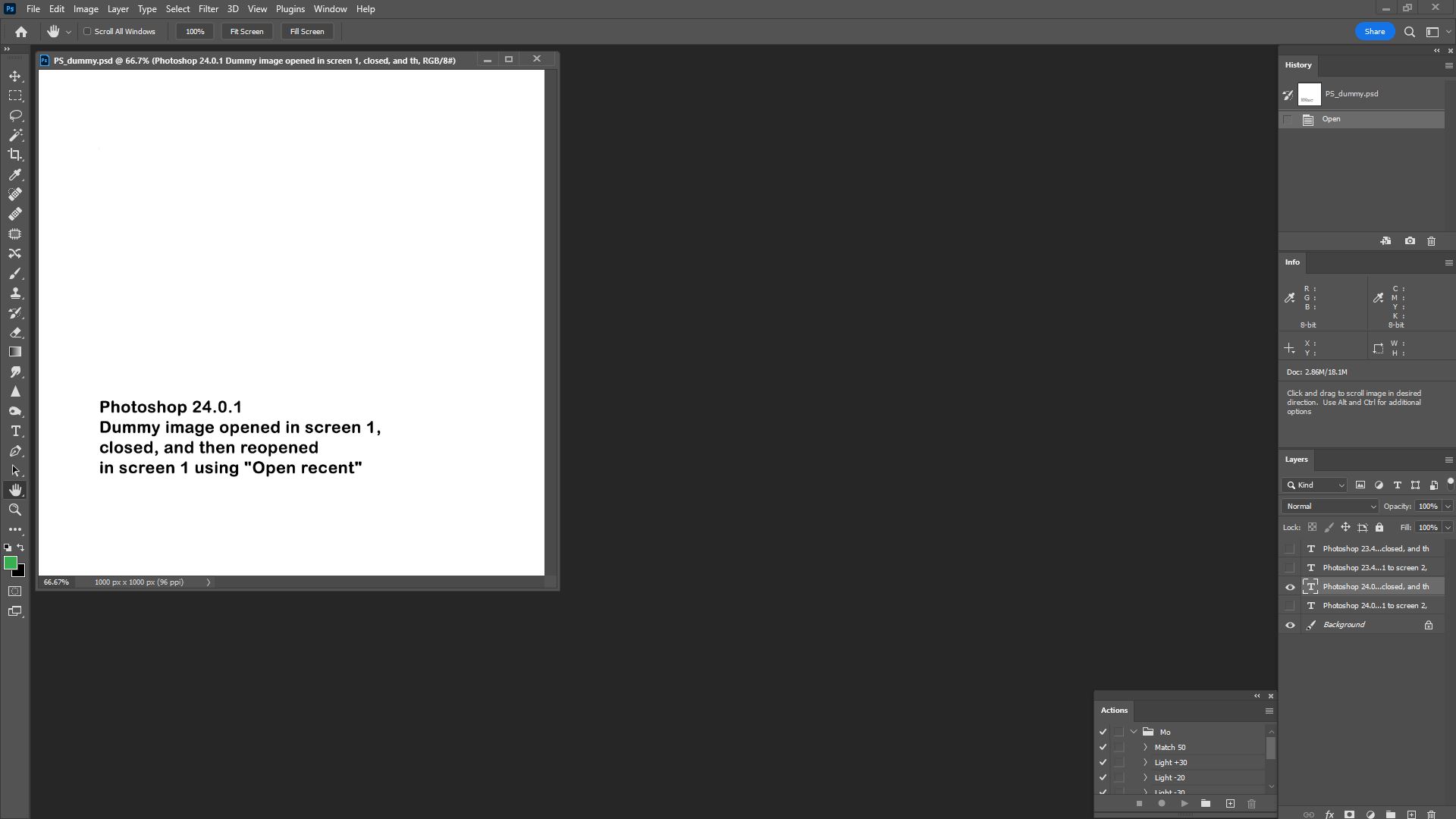This screenshot has height=819, width=1456.
Task: Hide the Background layer
Action: pyautogui.click(x=1290, y=624)
